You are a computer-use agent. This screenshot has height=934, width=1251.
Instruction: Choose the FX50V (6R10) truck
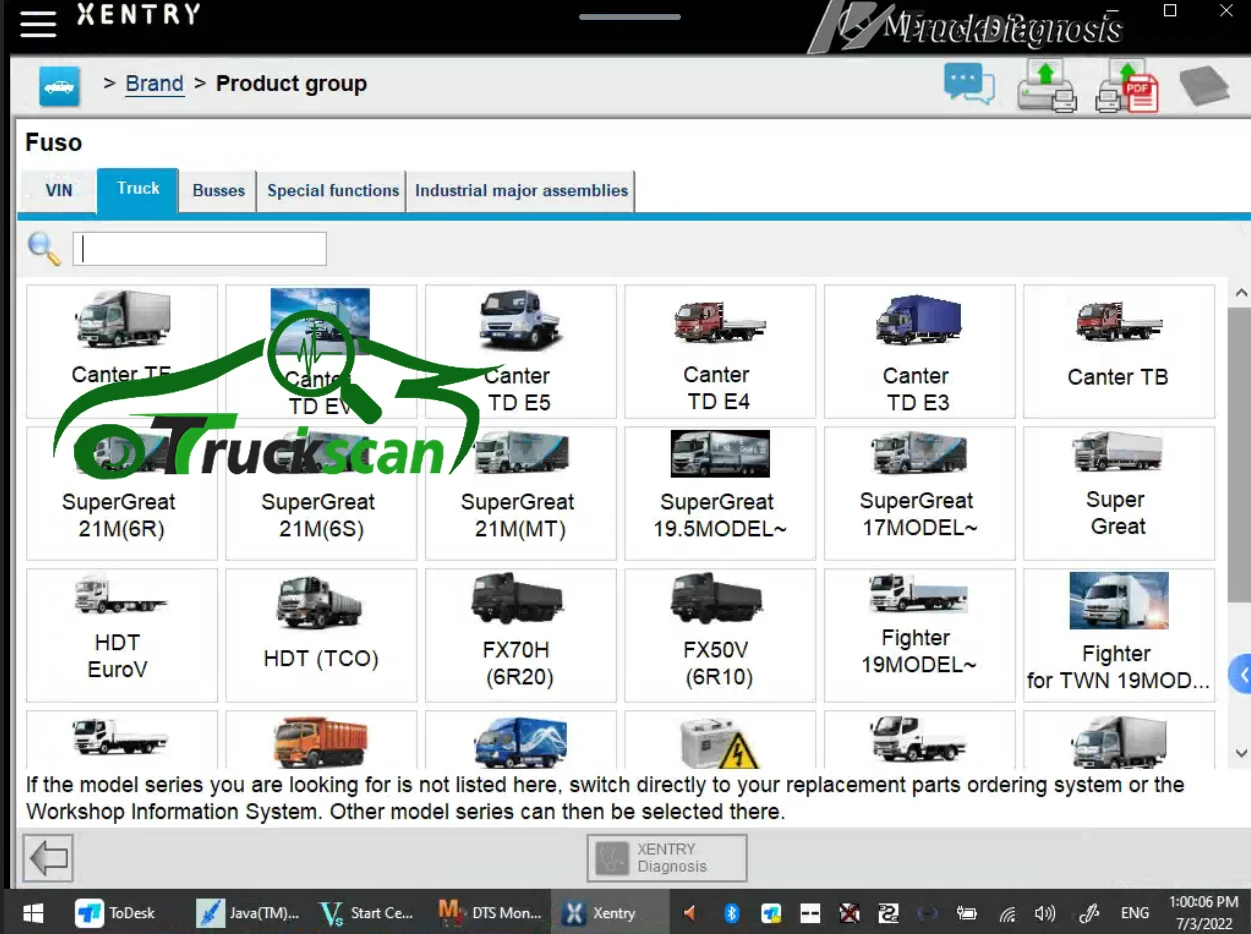coord(720,635)
